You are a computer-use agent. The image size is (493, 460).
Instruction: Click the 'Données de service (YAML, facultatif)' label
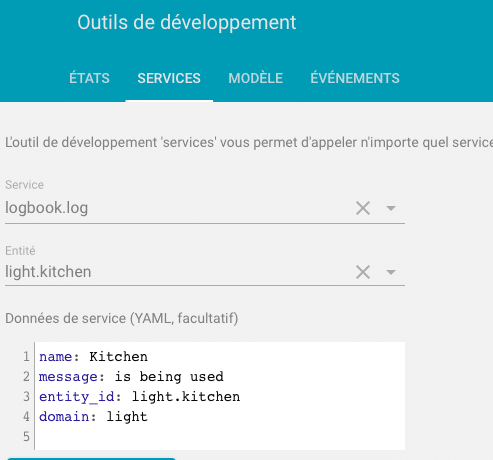coord(122,318)
